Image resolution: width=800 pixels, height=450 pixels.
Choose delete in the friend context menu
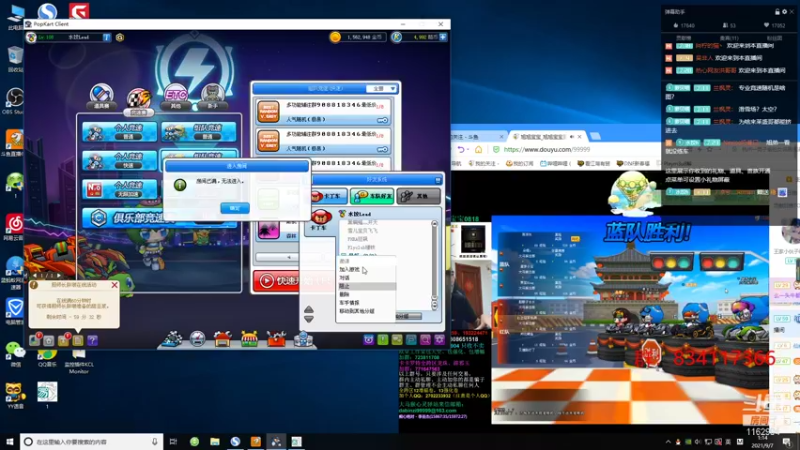click(x=344, y=294)
